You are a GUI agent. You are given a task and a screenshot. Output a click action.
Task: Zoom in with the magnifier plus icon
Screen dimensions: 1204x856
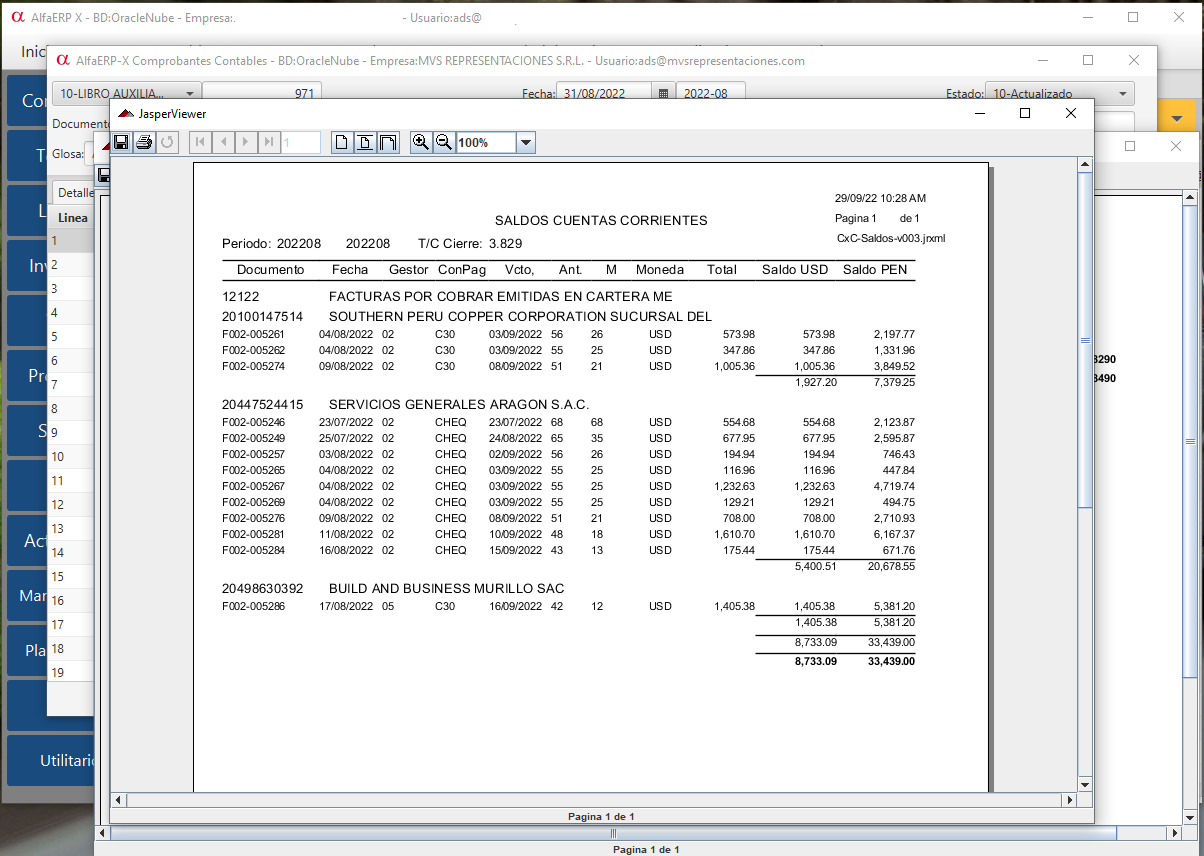[421, 143]
